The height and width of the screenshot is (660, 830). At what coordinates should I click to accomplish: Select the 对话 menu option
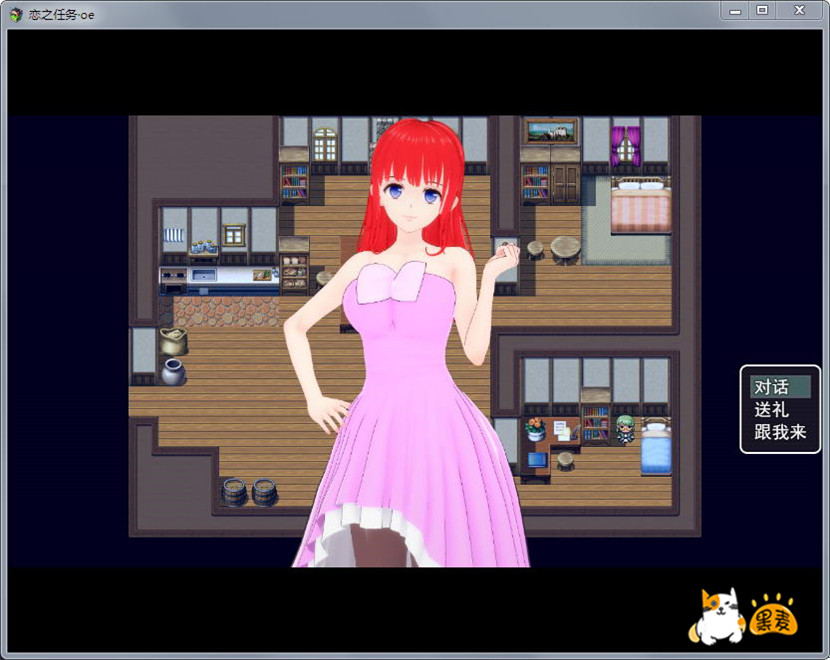pyautogui.click(x=771, y=387)
